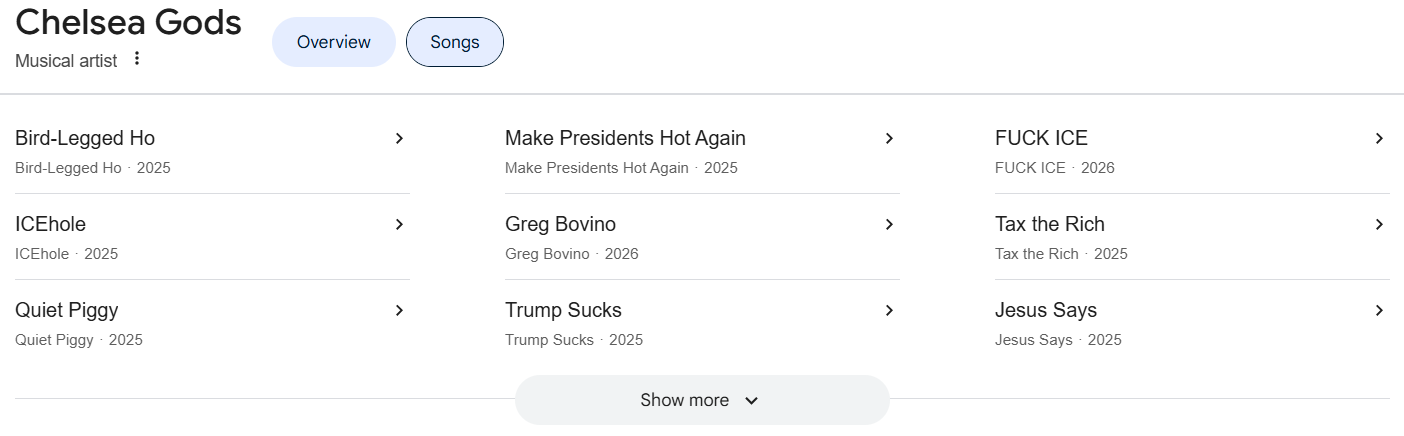Expand the list with Show more
This screenshot has width=1404, height=436.
pyautogui.click(x=685, y=400)
